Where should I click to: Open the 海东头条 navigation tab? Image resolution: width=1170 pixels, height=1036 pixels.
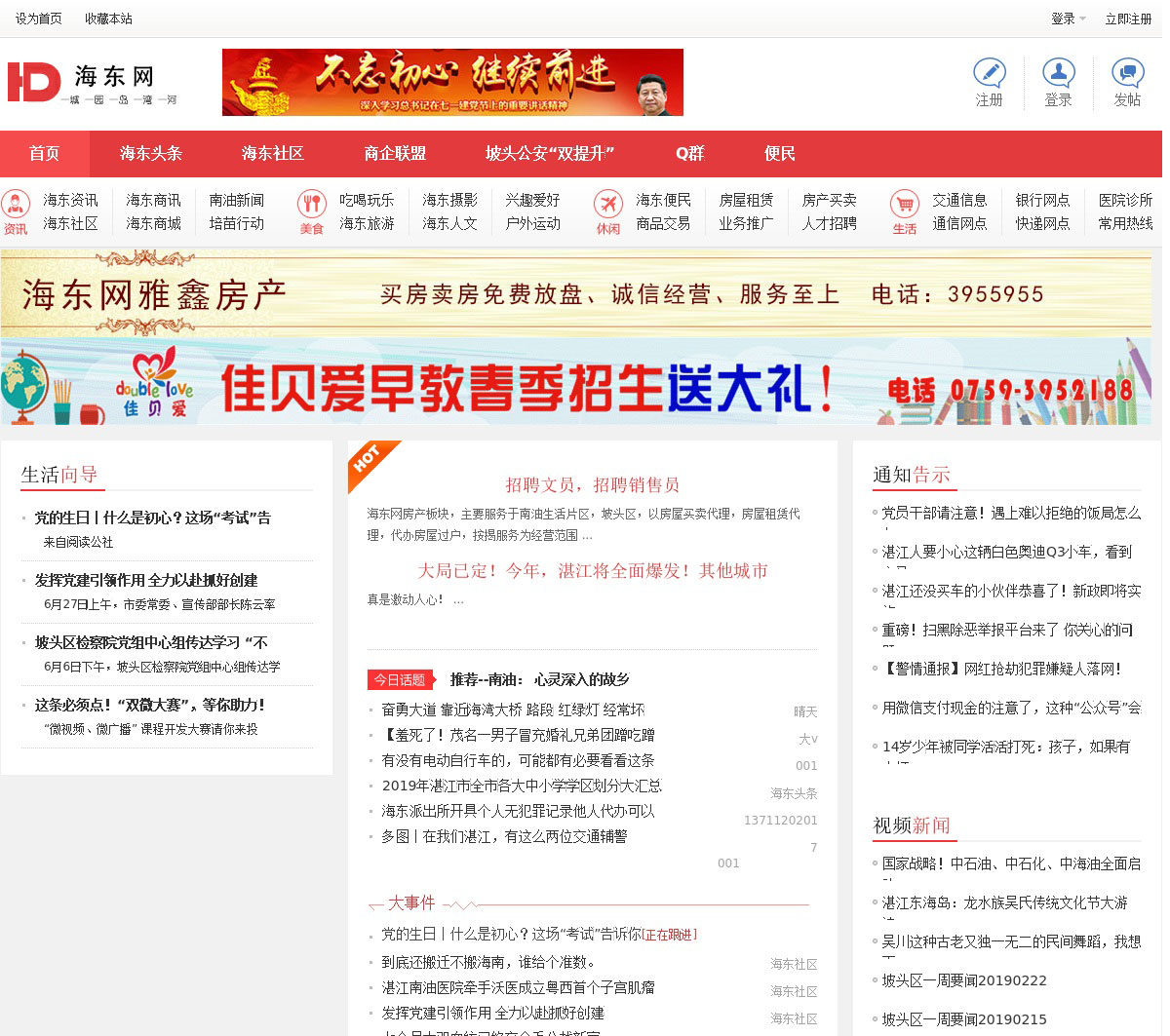(151, 154)
